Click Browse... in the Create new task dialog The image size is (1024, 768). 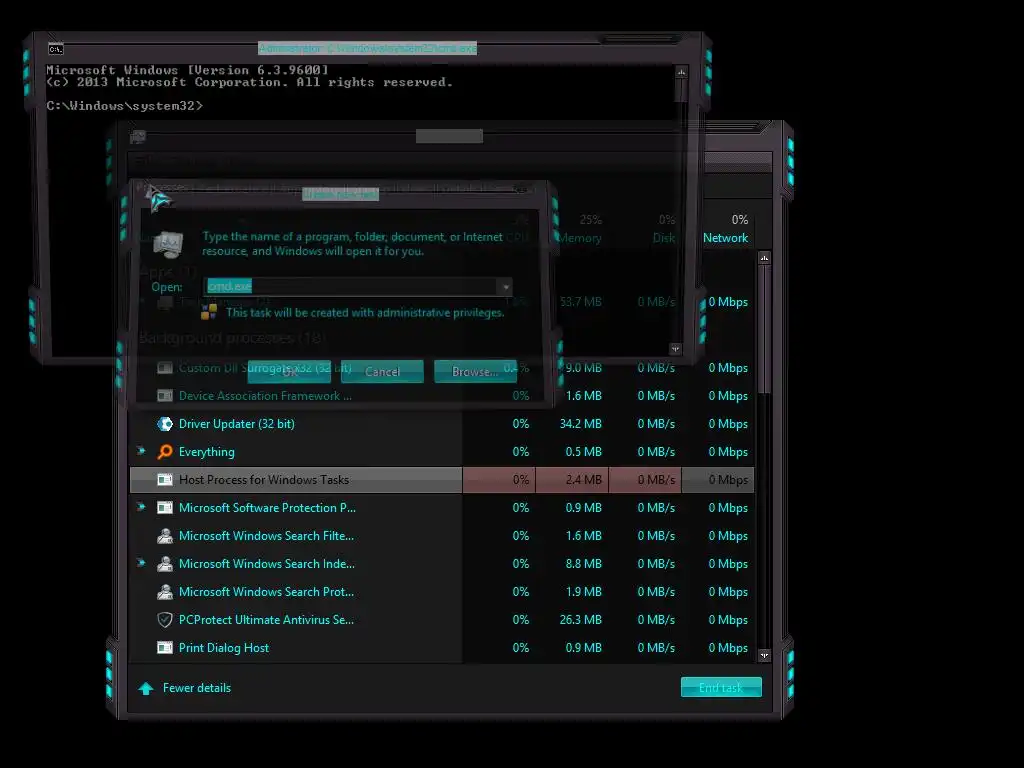475,372
